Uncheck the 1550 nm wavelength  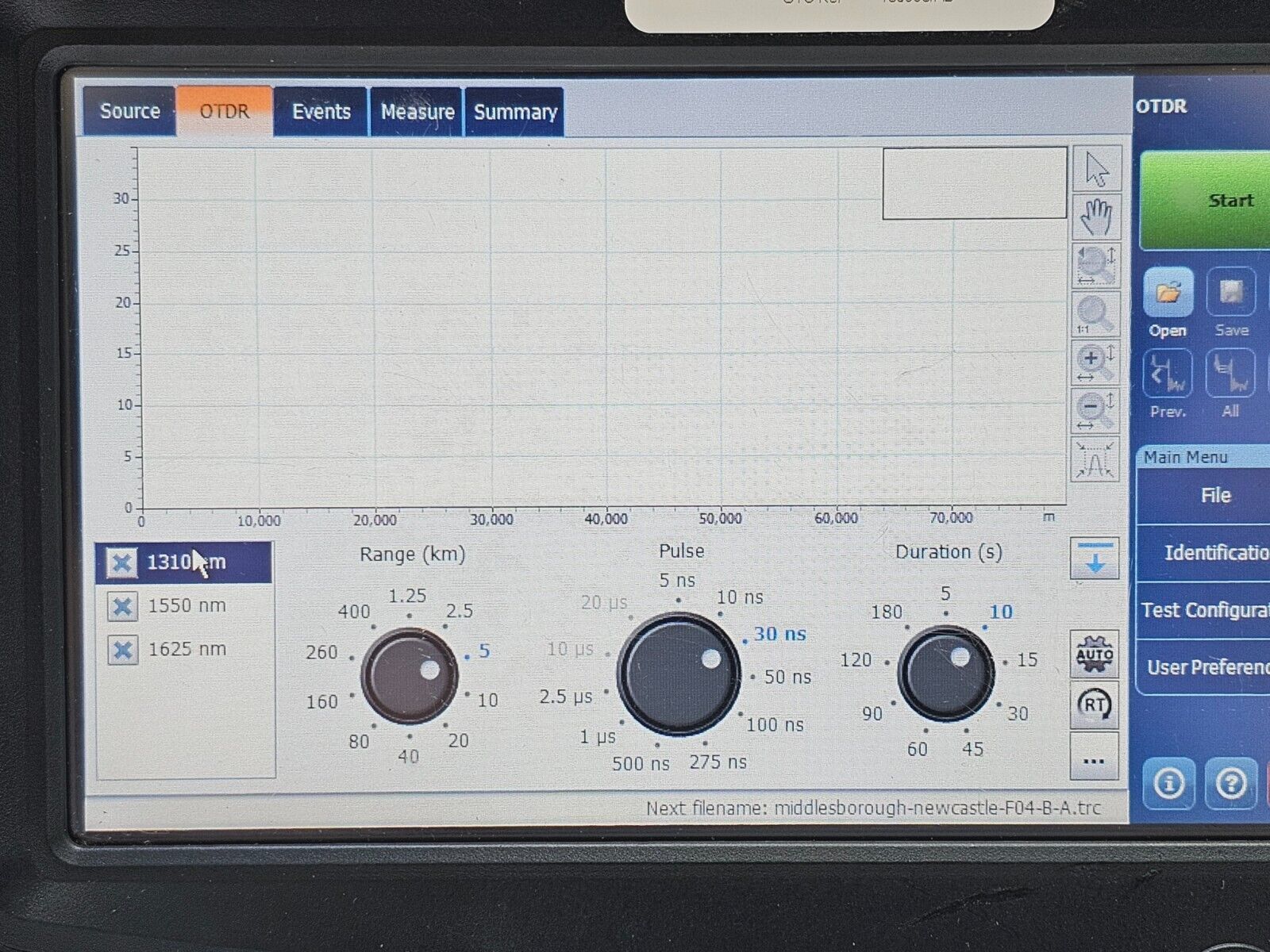[x=122, y=607]
